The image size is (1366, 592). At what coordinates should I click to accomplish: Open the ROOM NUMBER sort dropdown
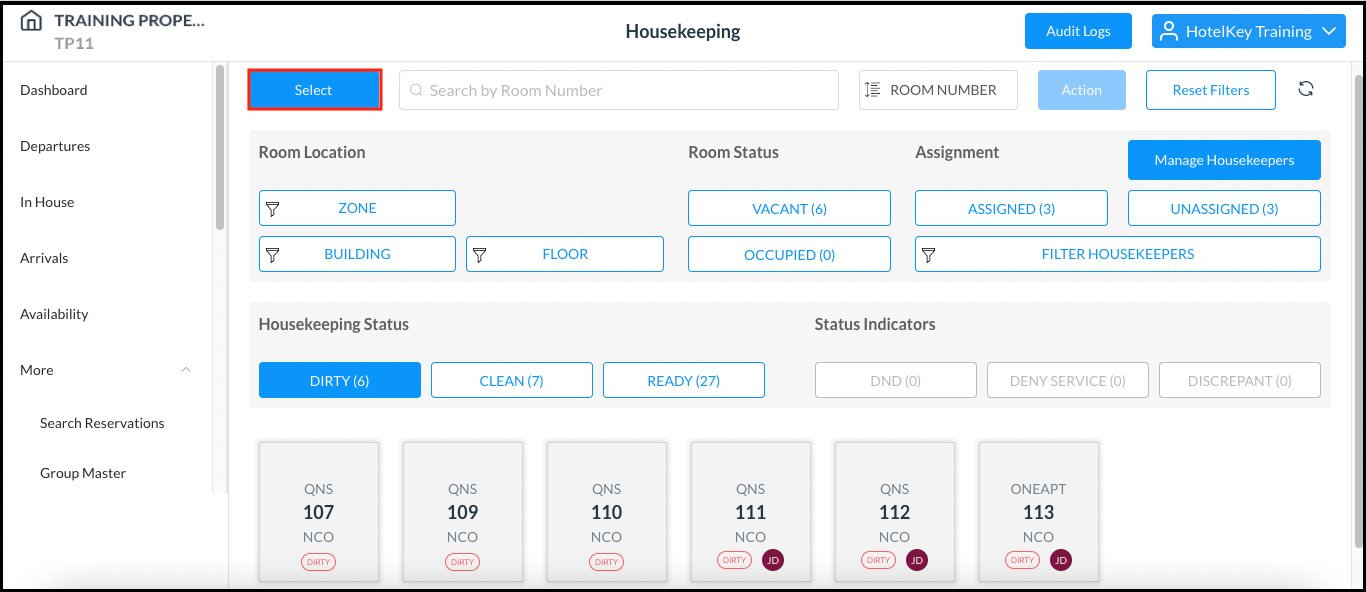tap(937, 90)
